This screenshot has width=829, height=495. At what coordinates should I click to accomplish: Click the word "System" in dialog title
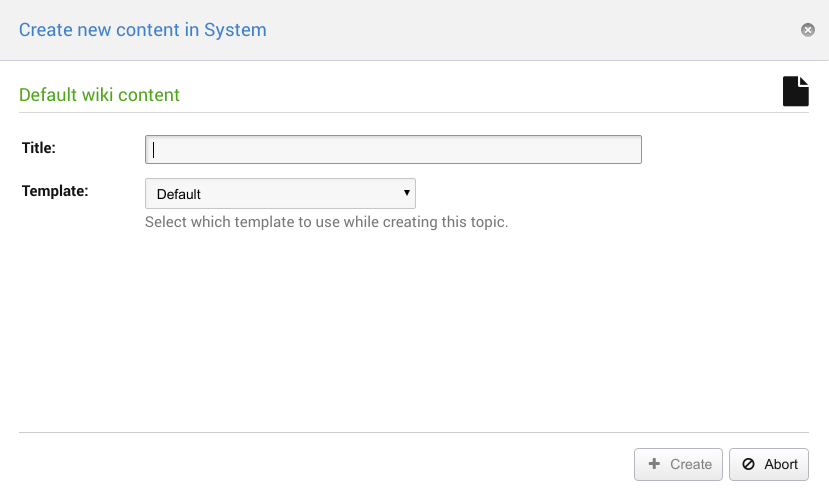tap(235, 29)
